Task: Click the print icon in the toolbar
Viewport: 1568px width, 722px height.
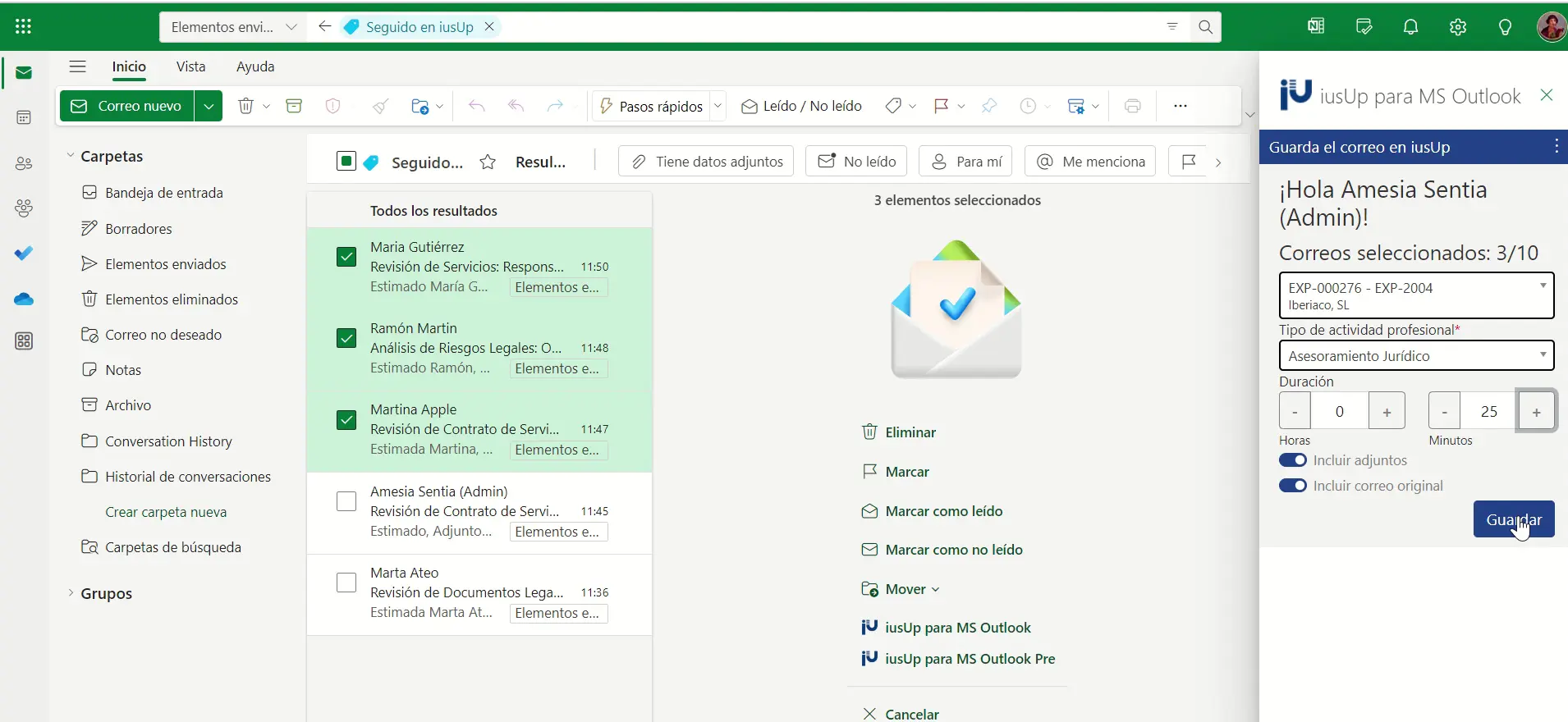Action: pyautogui.click(x=1133, y=106)
